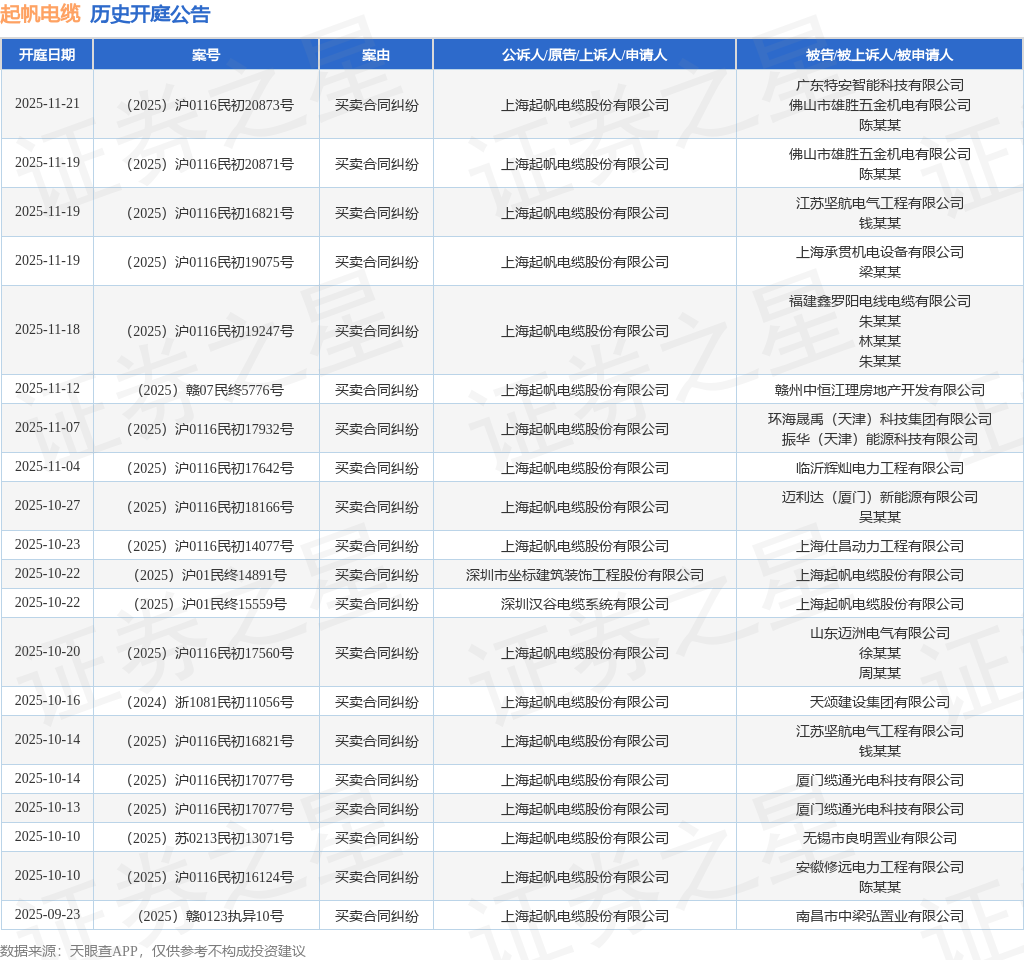Viewport: 1024px width, 960px height.
Task: Click case number 沪01民终14891号
Action: click(x=210, y=575)
